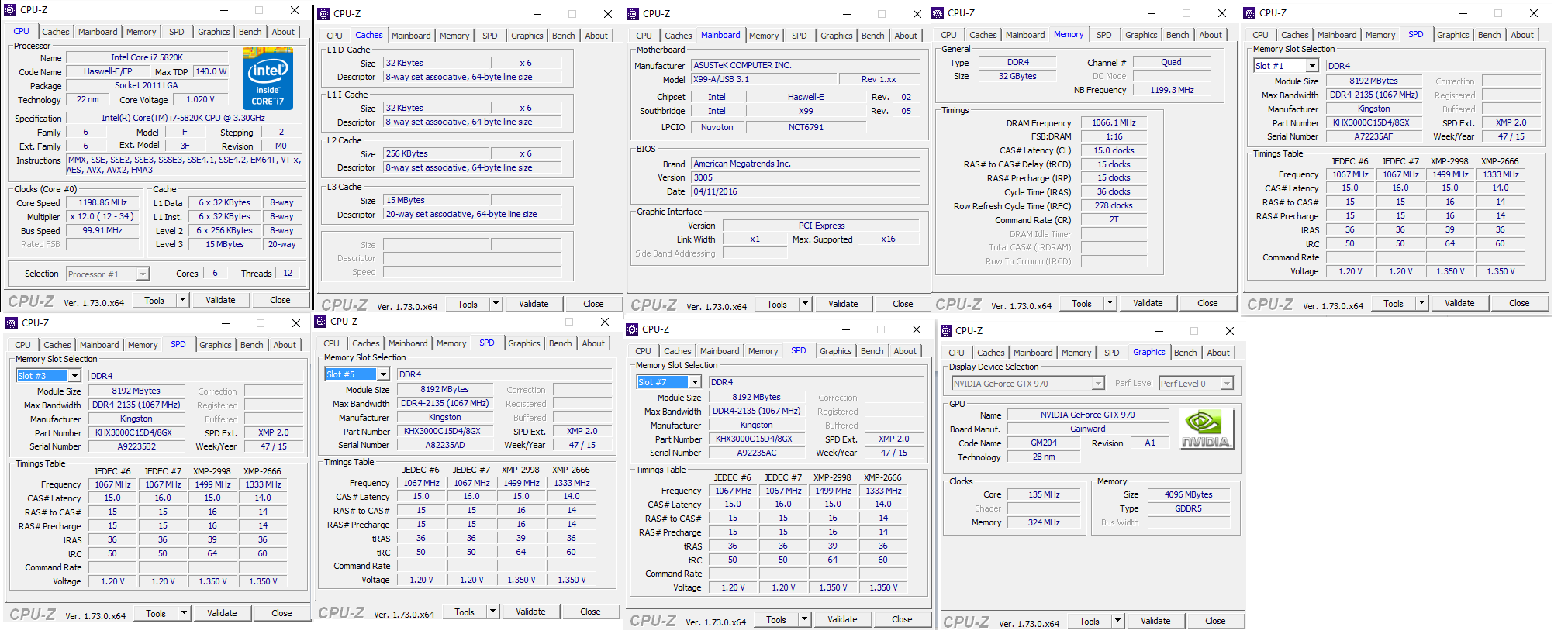Click Validate in Slot #5 window
The width and height of the screenshot is (1568, 634).
[530, 612]
